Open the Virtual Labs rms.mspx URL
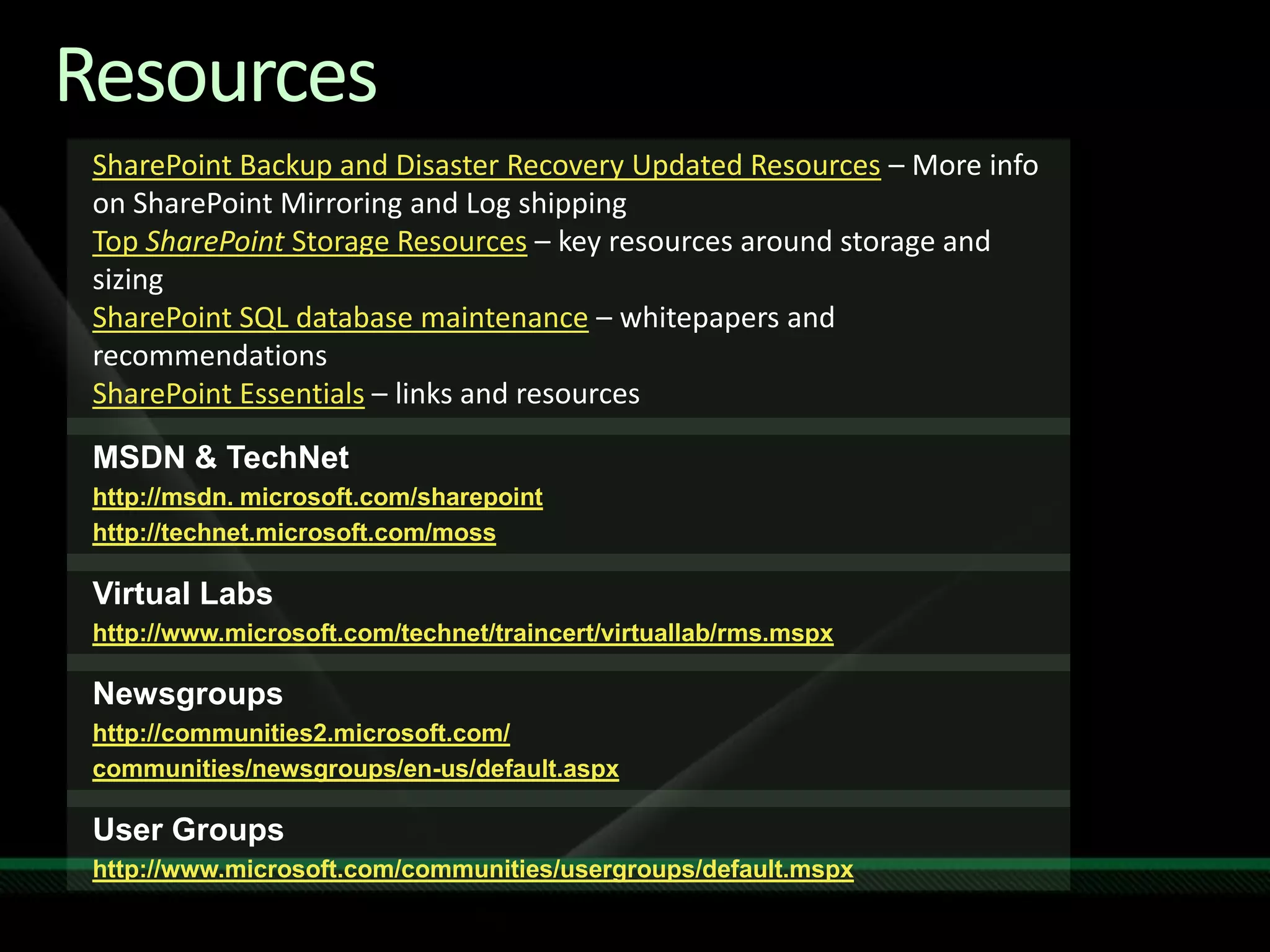 463,633
